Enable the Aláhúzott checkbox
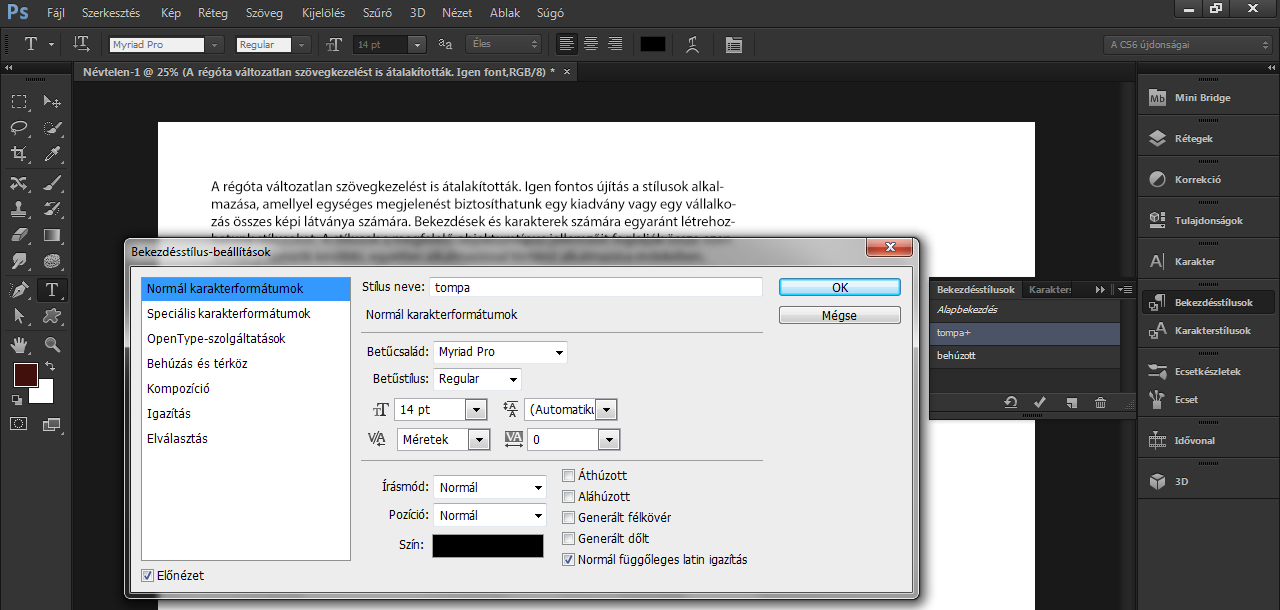The height and width of the screenshot is (610, 1280). click(x=568, y=497)
